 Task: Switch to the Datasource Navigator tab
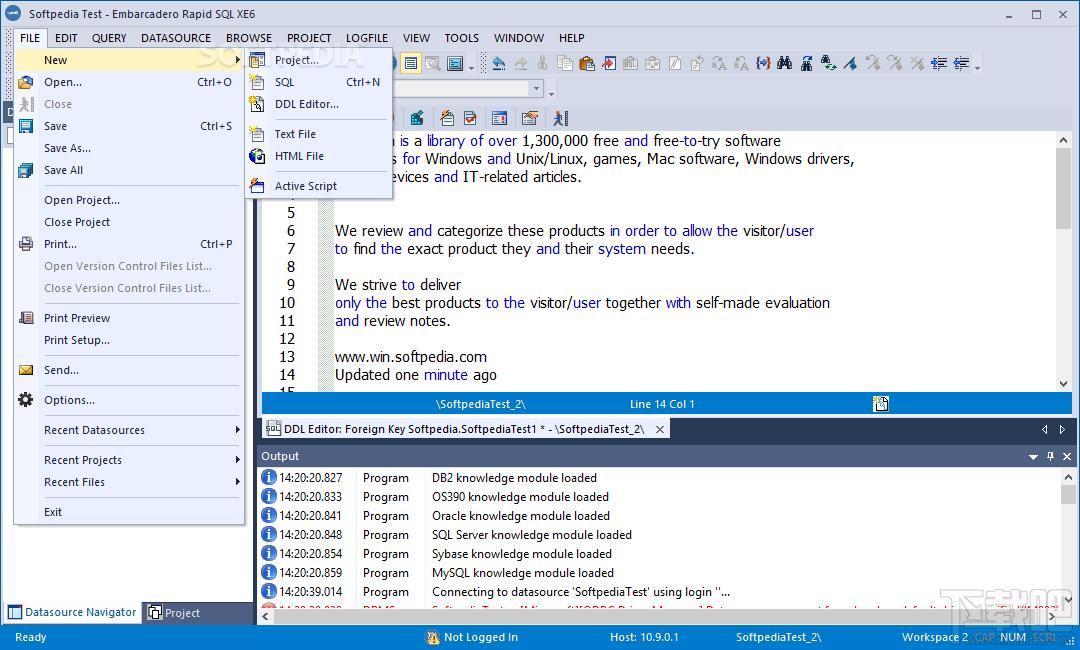point(73,612)
